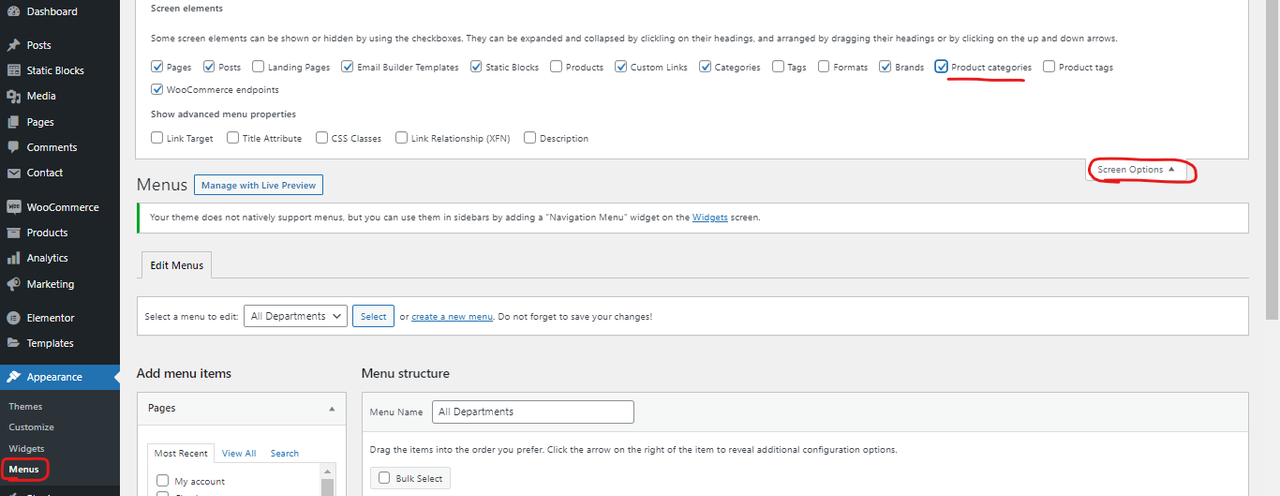Select the Comments bubble icon
This screenshot has height=496, width=1280.
tap(13, 147)
